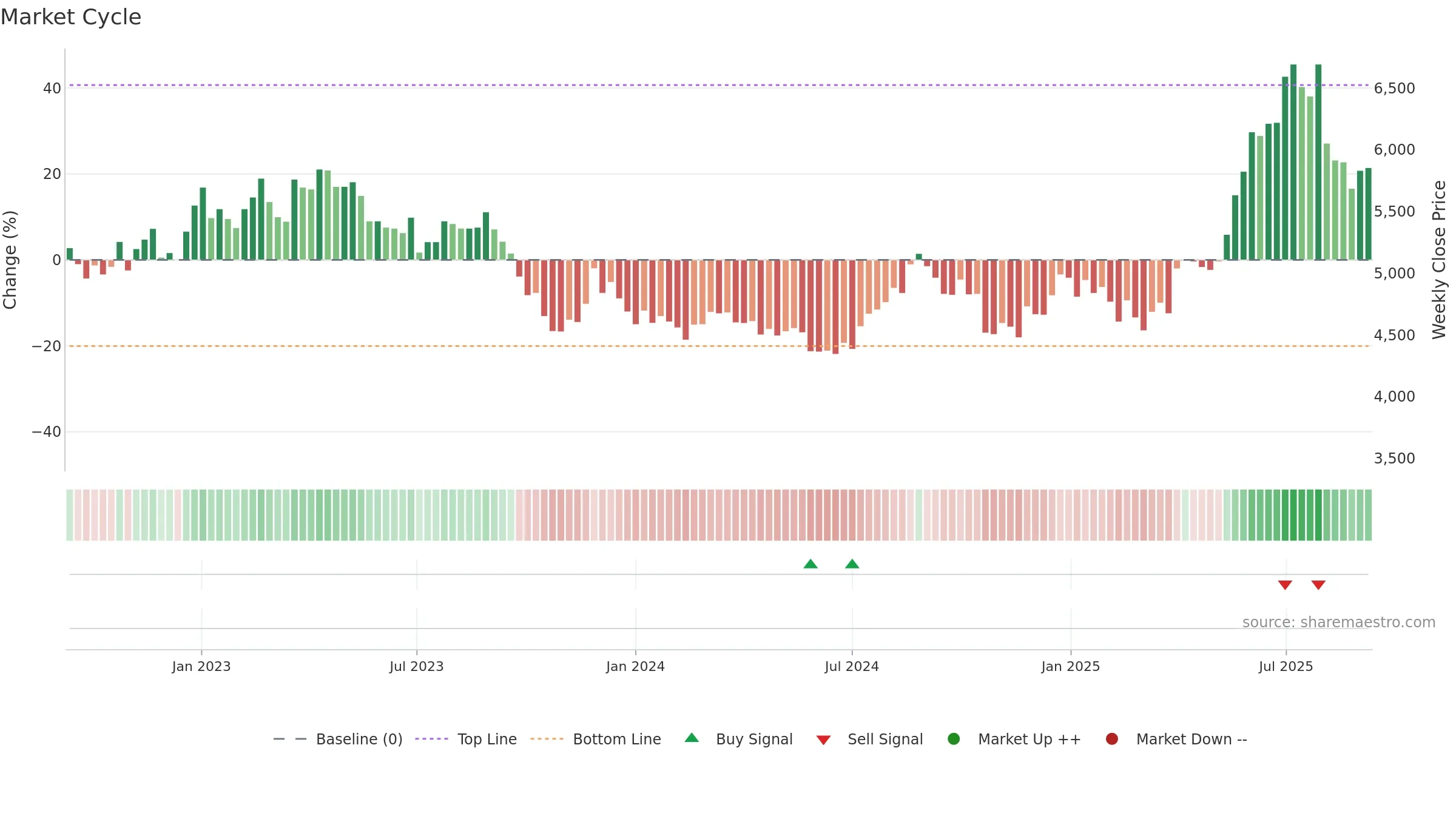Click the red Sell Signal triangle in legend

pyautogui.click(x=823, y=740)
